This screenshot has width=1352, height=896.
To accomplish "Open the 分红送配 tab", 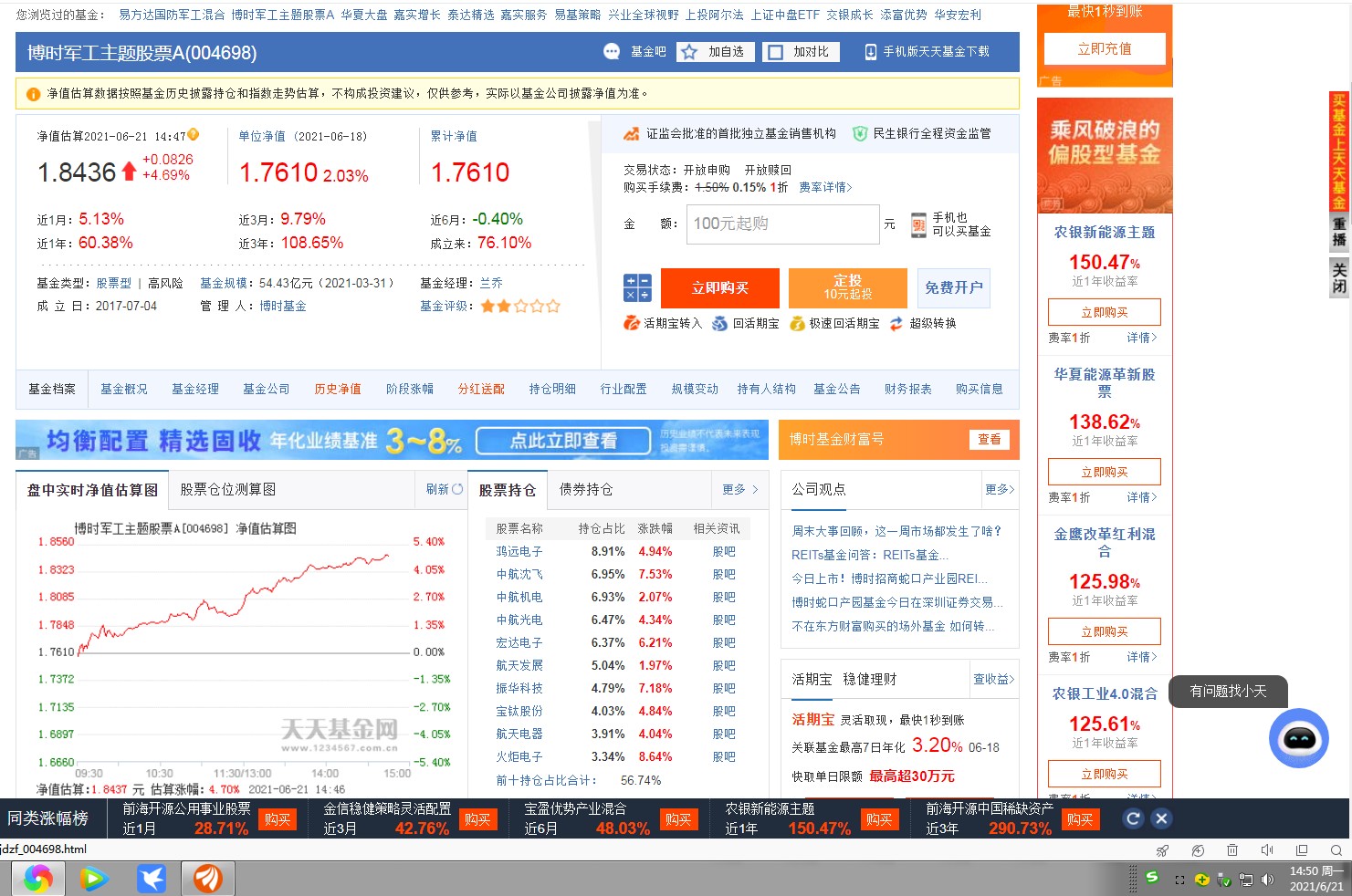I will point(481,389).
